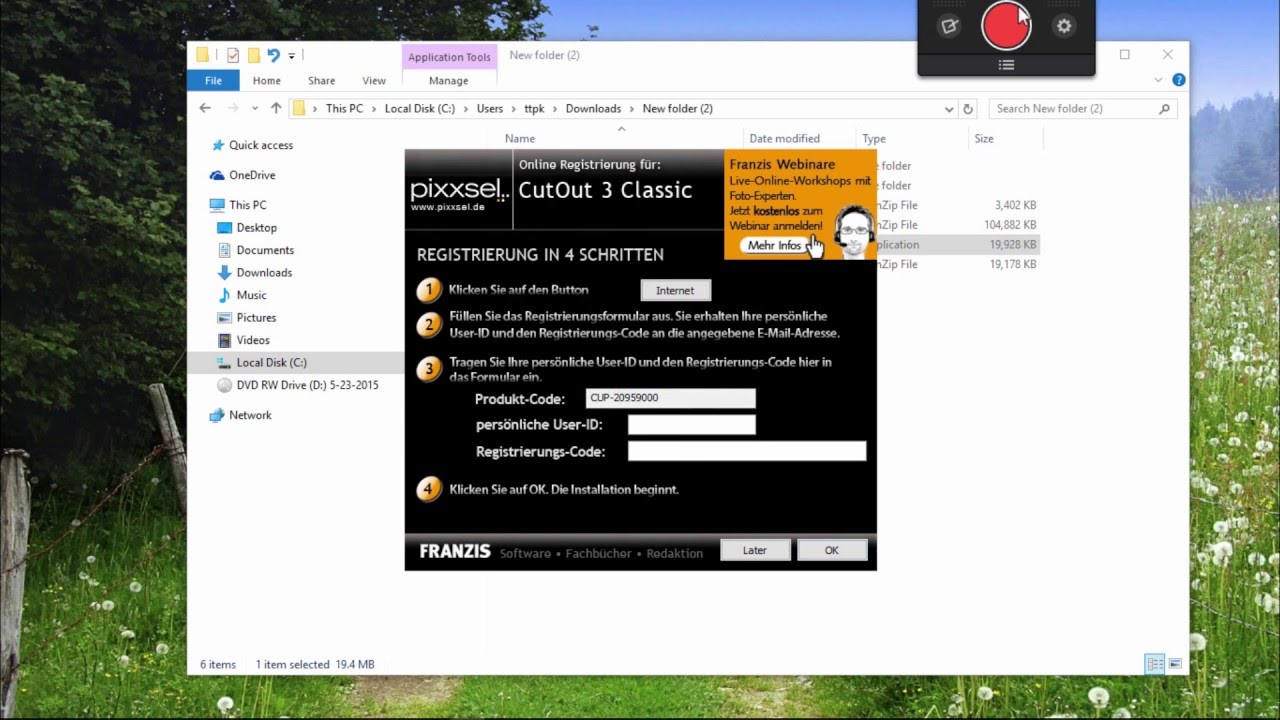The width and height of the screenshot is (1280, 720).
Task: Sort by Type column header
Action: [874, 139]
